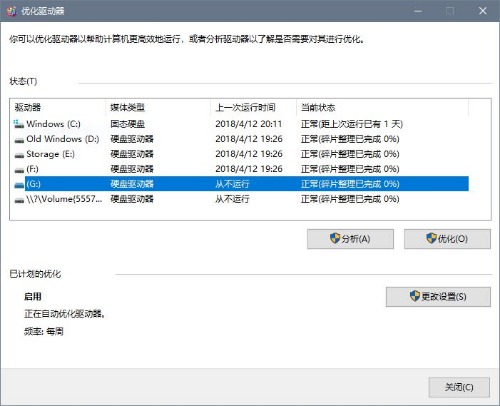This screenshot has width=500, height=406.
Task: Click the Storage (E:) drive icon
Action: (x=19, y=154)
